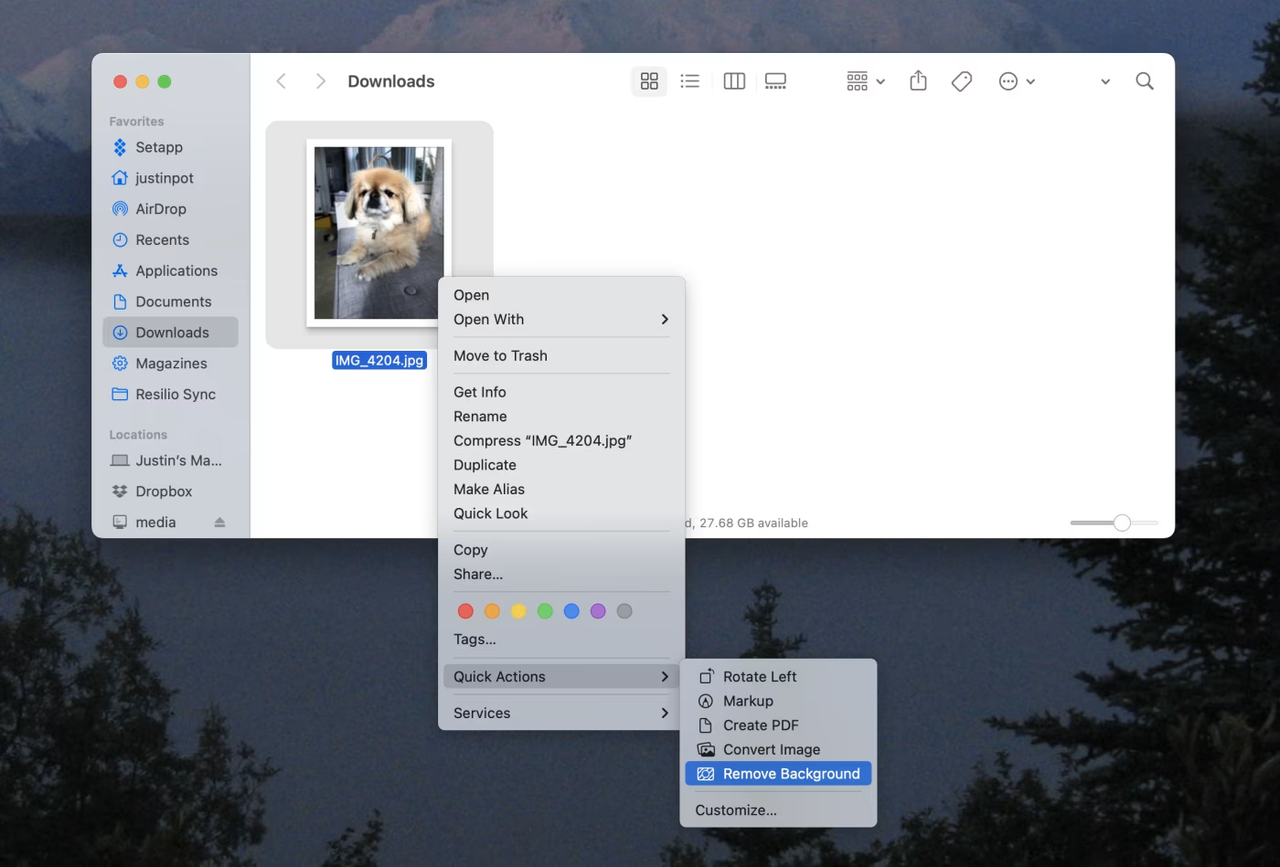Switch to column view

click(733, 81)
